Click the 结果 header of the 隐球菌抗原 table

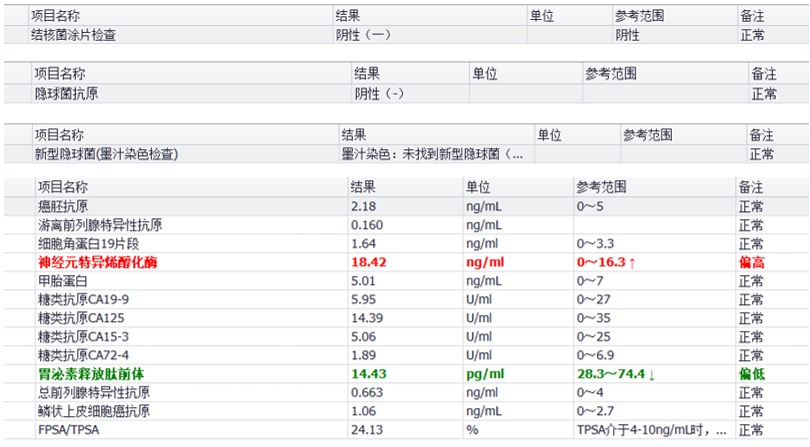pos(367,74)
